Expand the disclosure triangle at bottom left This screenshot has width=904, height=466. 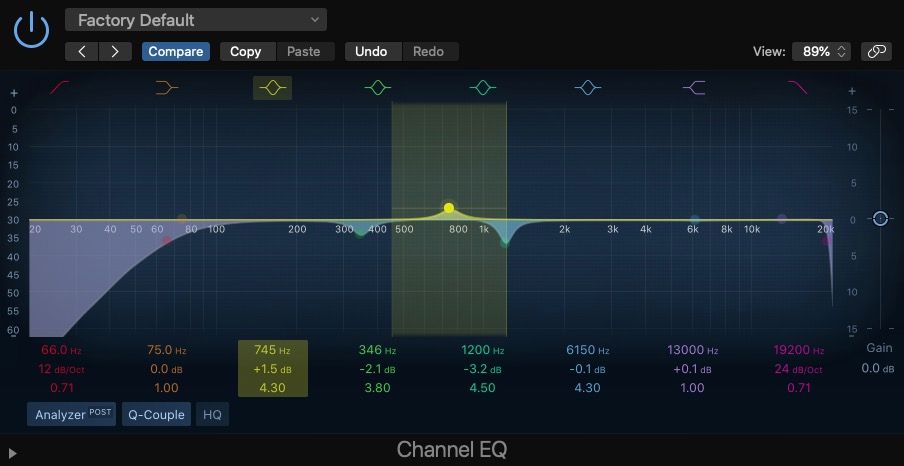pos(13,453)
